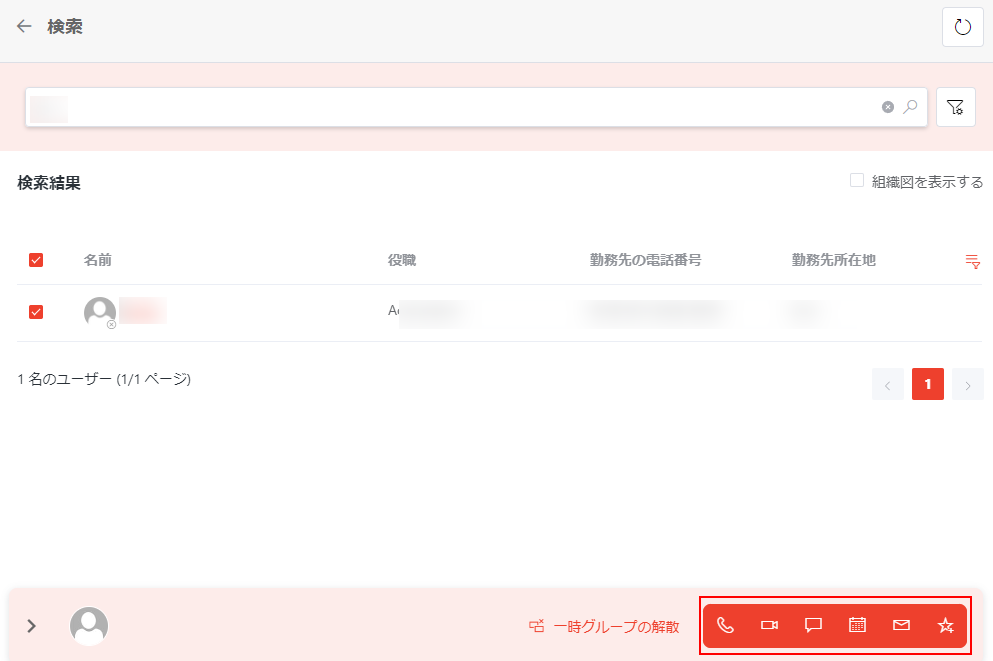The image size is (993, 661).
Task: Schedule a meeting via the calendar icon
Action: pos(857,626)
